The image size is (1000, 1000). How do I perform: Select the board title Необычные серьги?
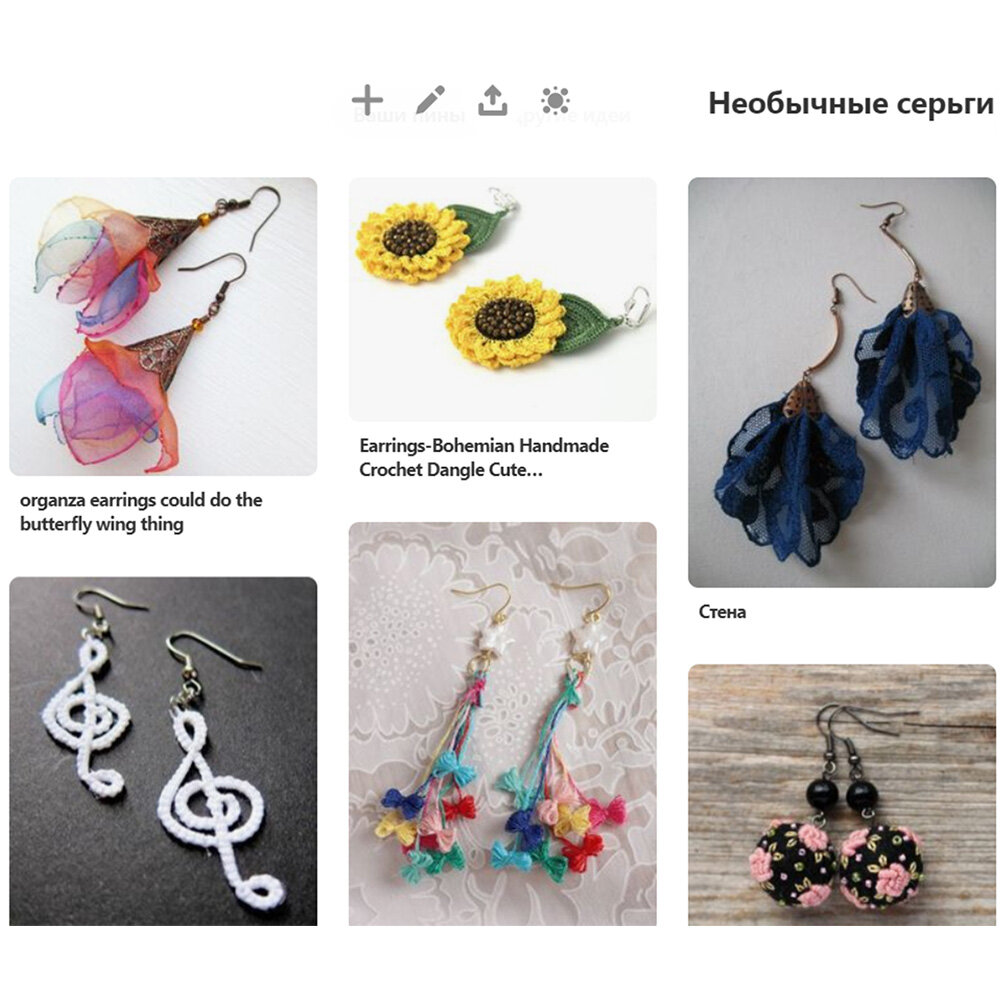(x=851, y=103)
